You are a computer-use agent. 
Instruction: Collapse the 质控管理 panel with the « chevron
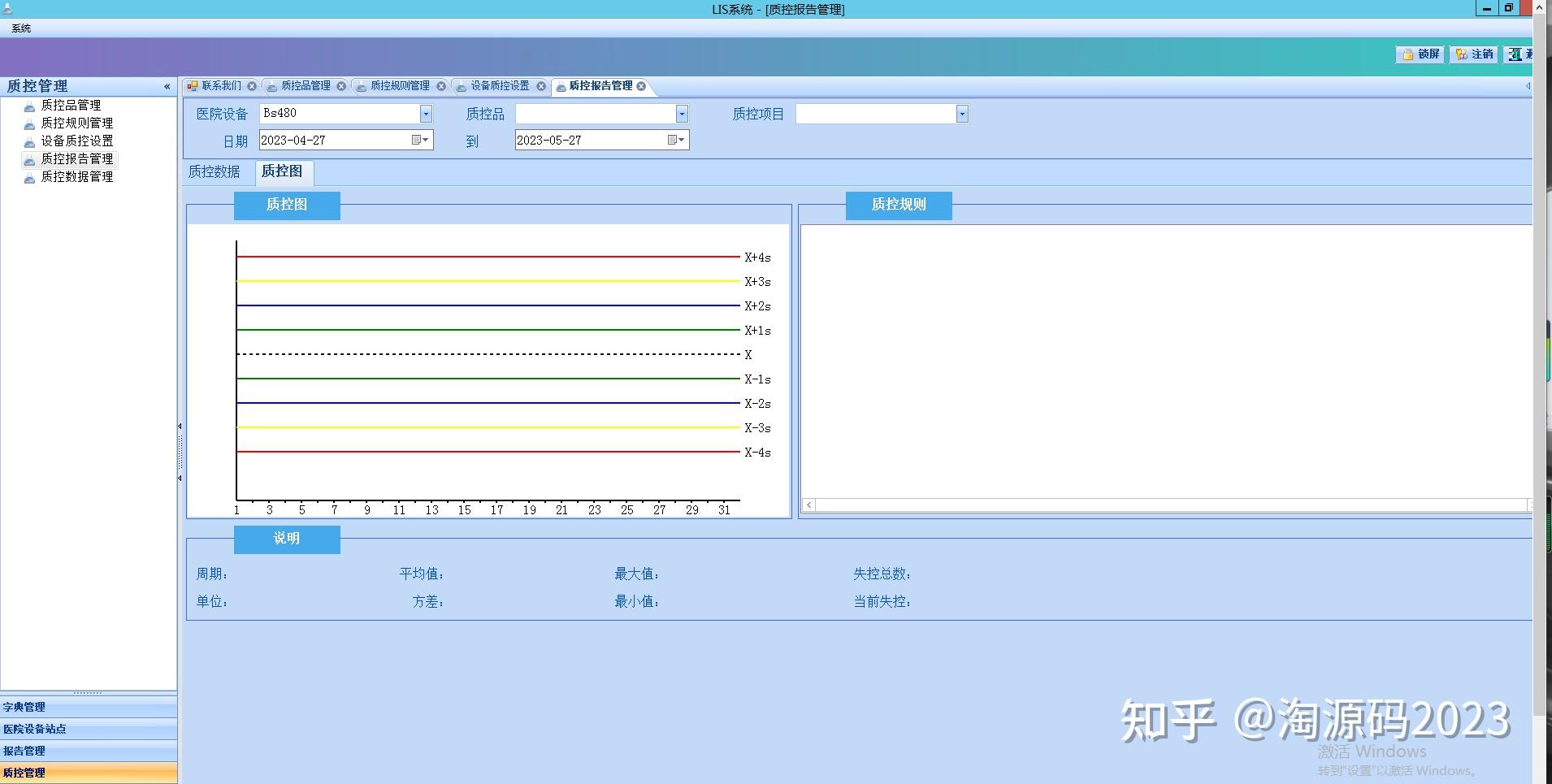[167, 86]
